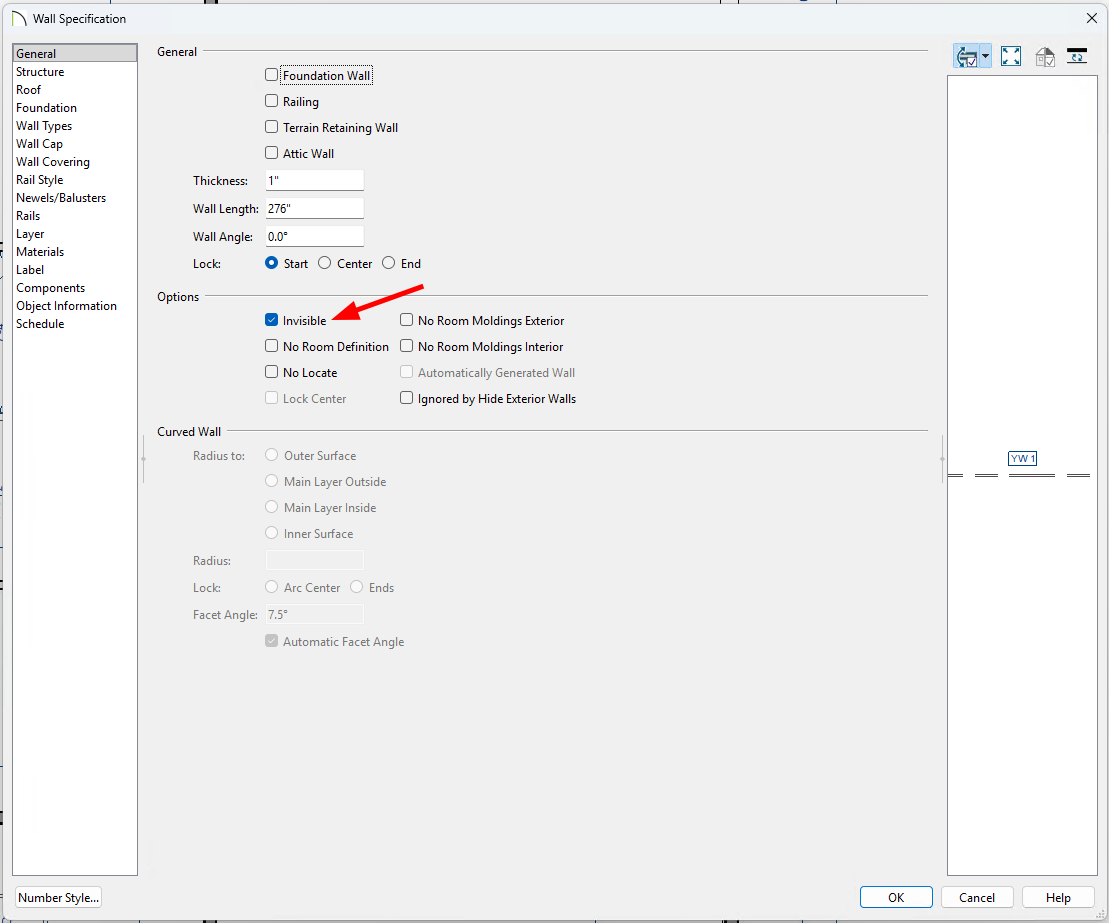Viewport: 1109px width, 923px height.
Task: Uncheck the Invisible checkbox
Action: tap(271, 321)
